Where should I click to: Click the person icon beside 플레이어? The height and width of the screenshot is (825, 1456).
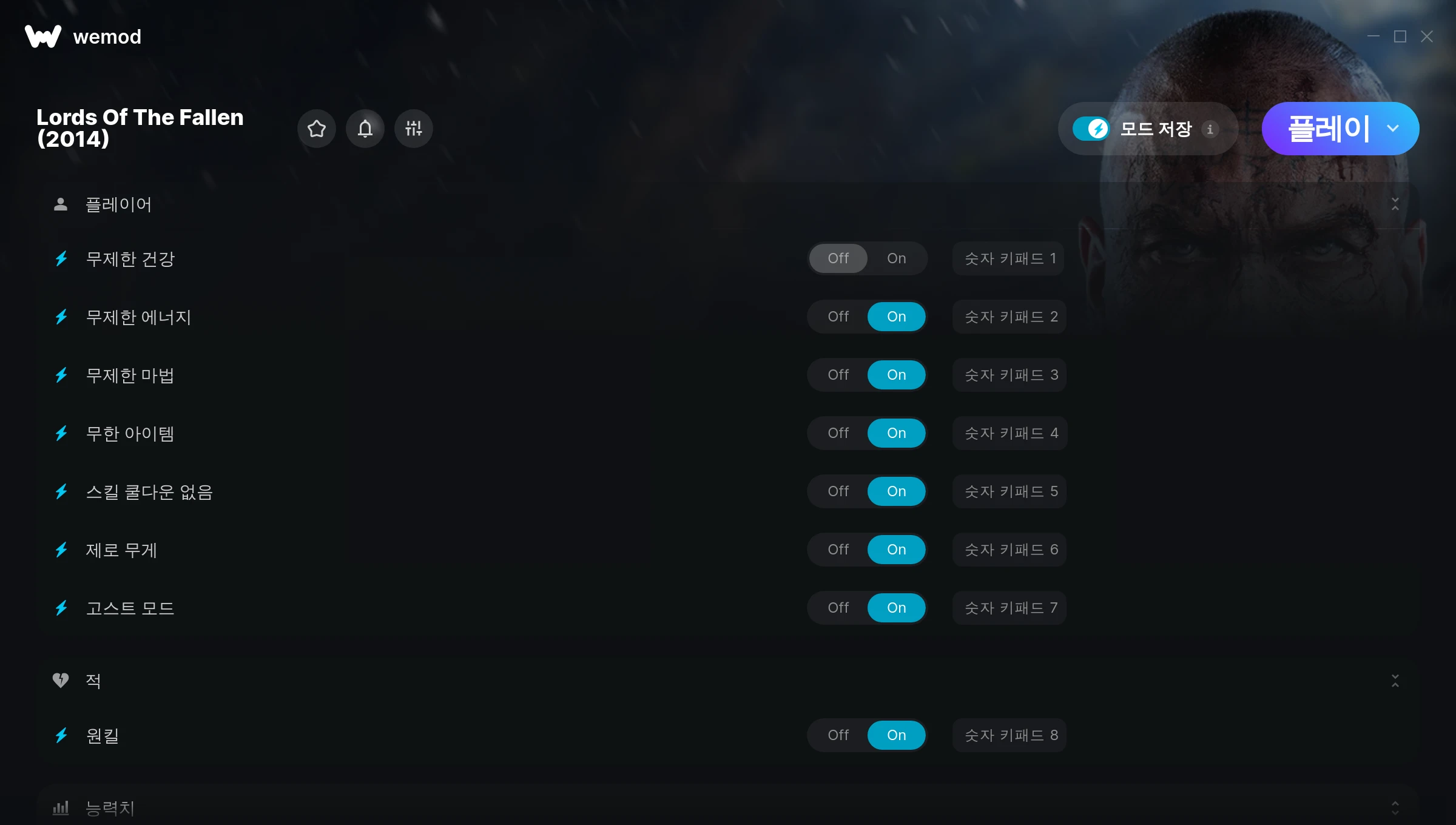(x=61, y=204)
